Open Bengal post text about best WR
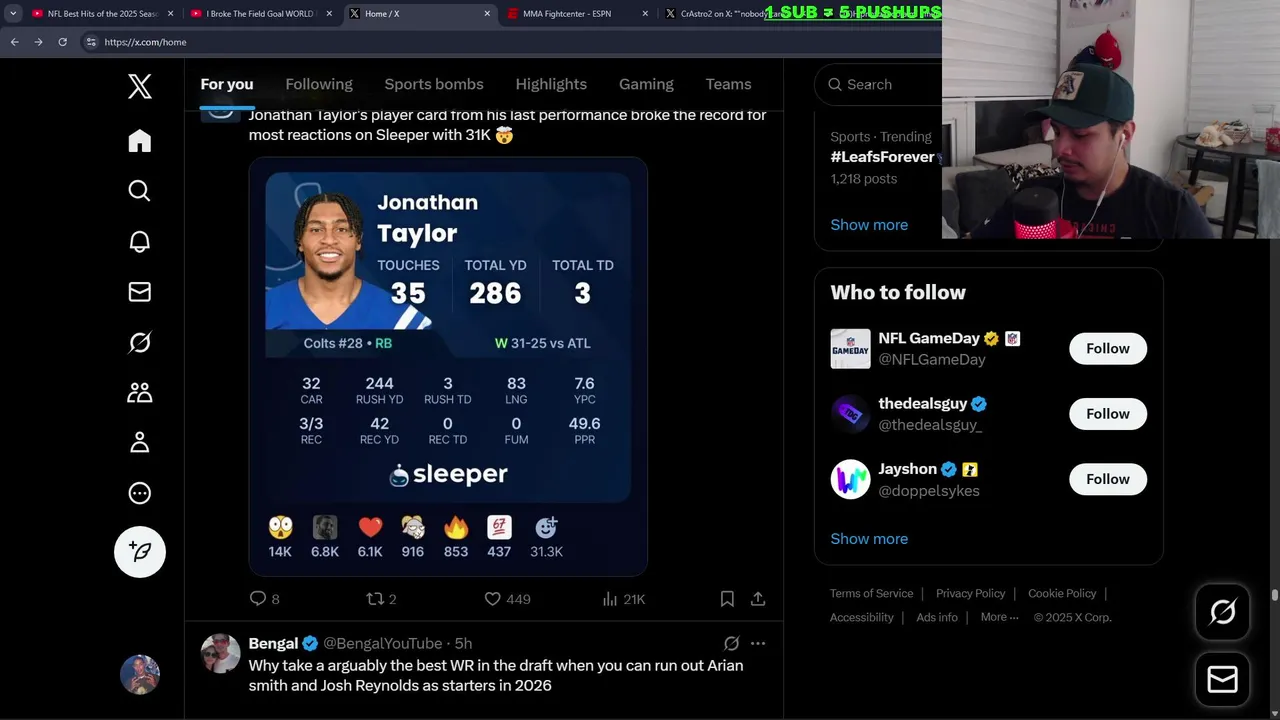This screenshot has height=720, width=1280. [x=496, y=675]
